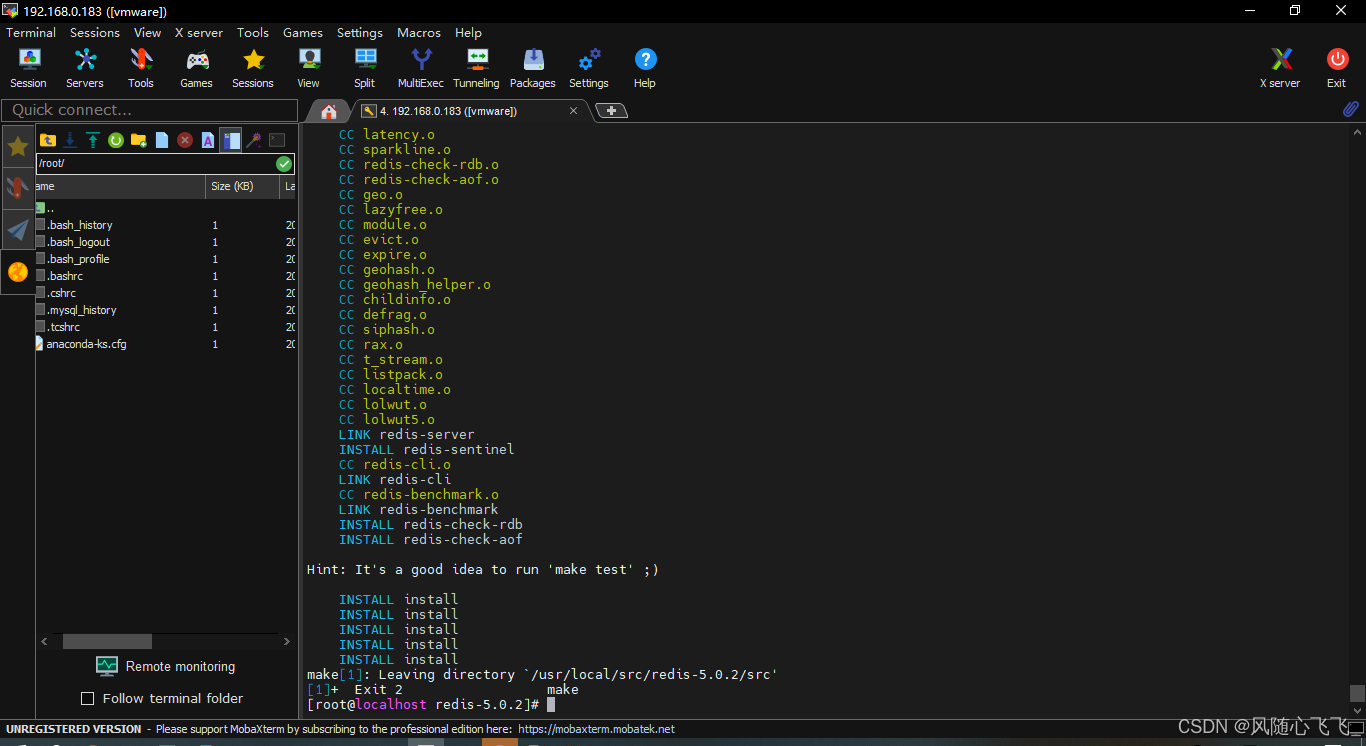Open the View menu in the menu bar
The height and width of the screenshot is (746, 1366).
click(147, 32)
